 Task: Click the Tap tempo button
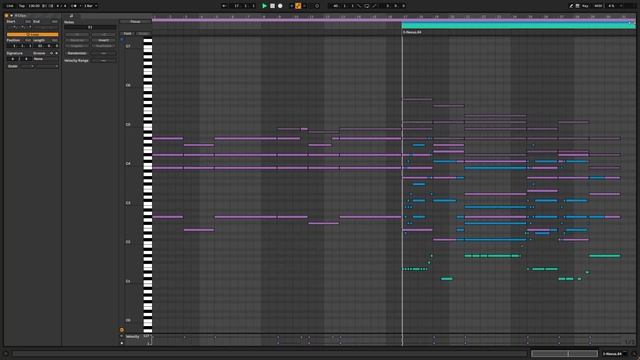[22, 6]
